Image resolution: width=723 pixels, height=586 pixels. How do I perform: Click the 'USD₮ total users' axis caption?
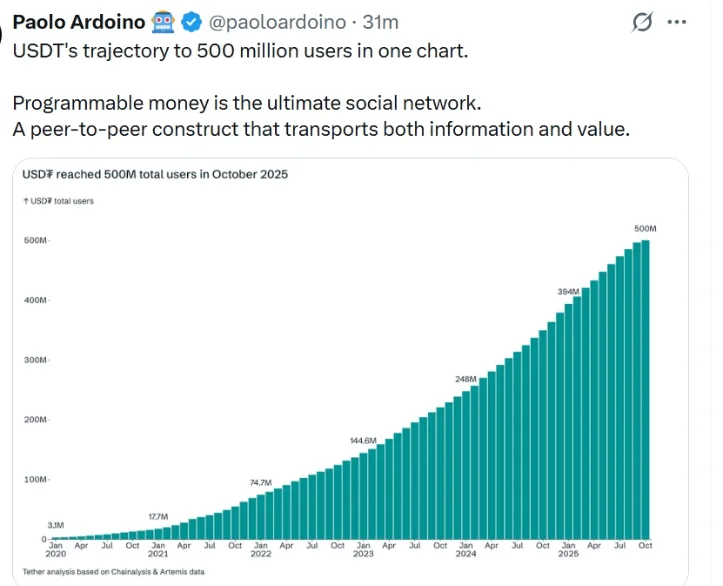click(58, 201)
